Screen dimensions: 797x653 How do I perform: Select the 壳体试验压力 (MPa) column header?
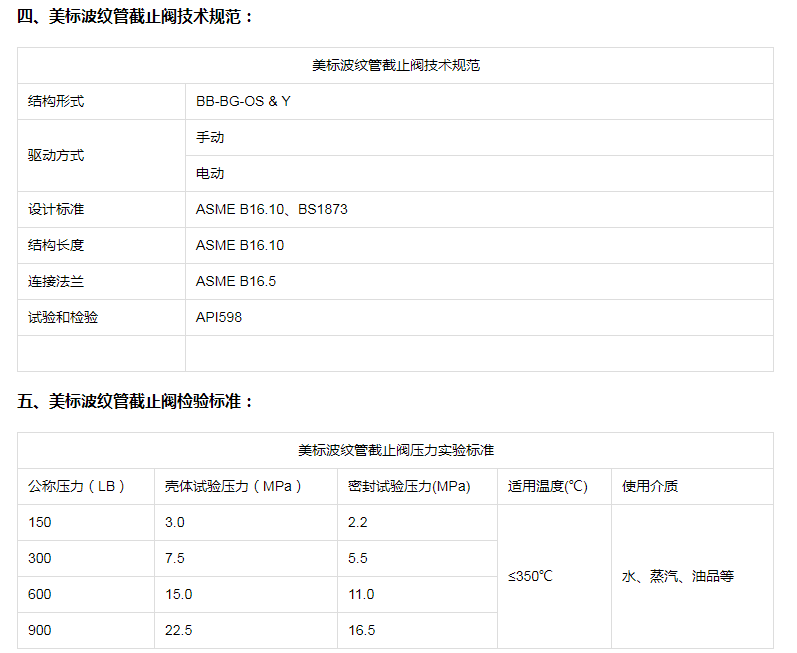click(234, 487)
